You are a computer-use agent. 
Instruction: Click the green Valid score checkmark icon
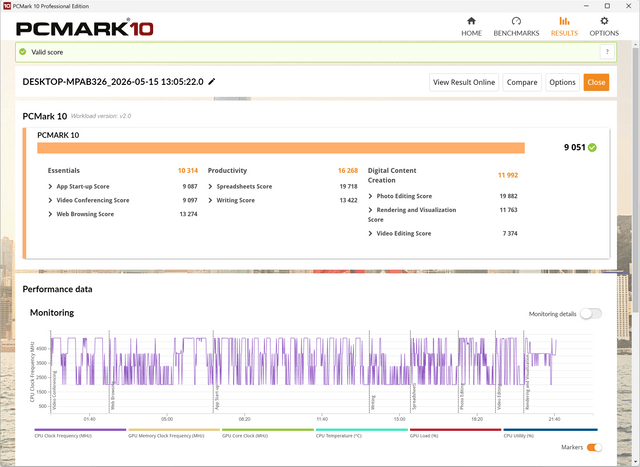pyautogui.click(x=23, y=52)
